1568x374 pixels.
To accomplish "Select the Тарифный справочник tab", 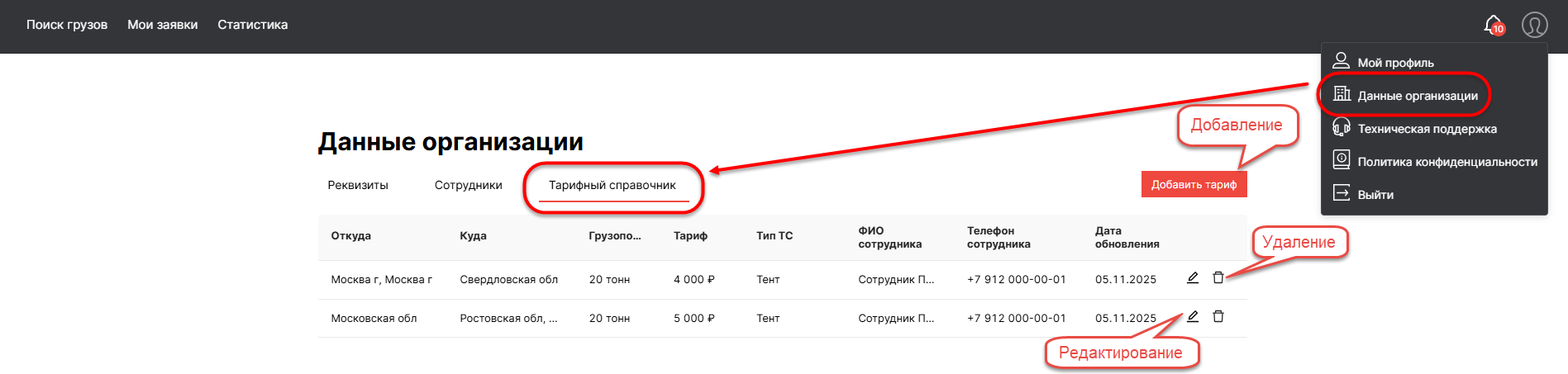I will pos(612,185).
